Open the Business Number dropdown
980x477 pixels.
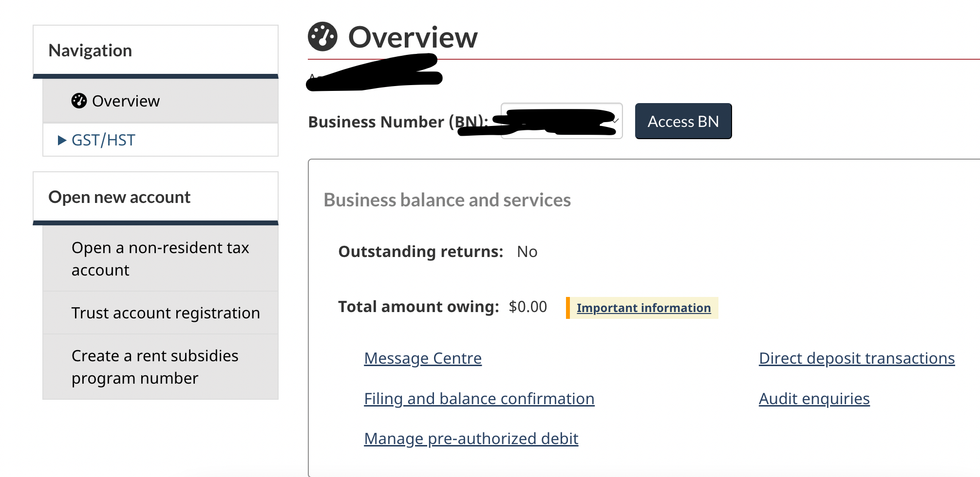pos(561,121)
